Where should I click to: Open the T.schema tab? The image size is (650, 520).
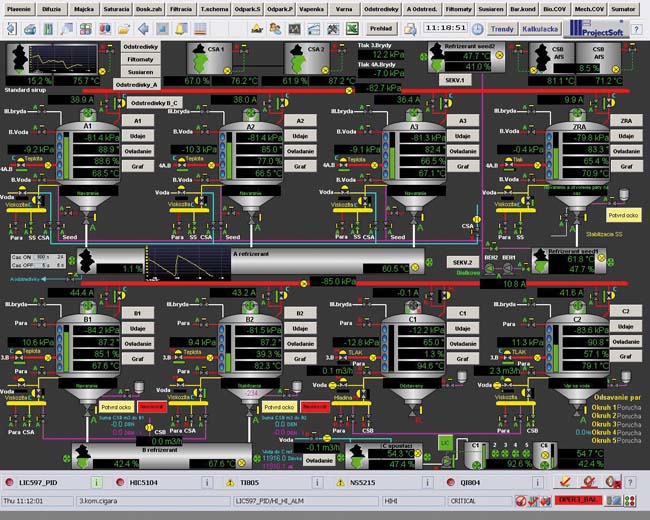coord(214,9)
